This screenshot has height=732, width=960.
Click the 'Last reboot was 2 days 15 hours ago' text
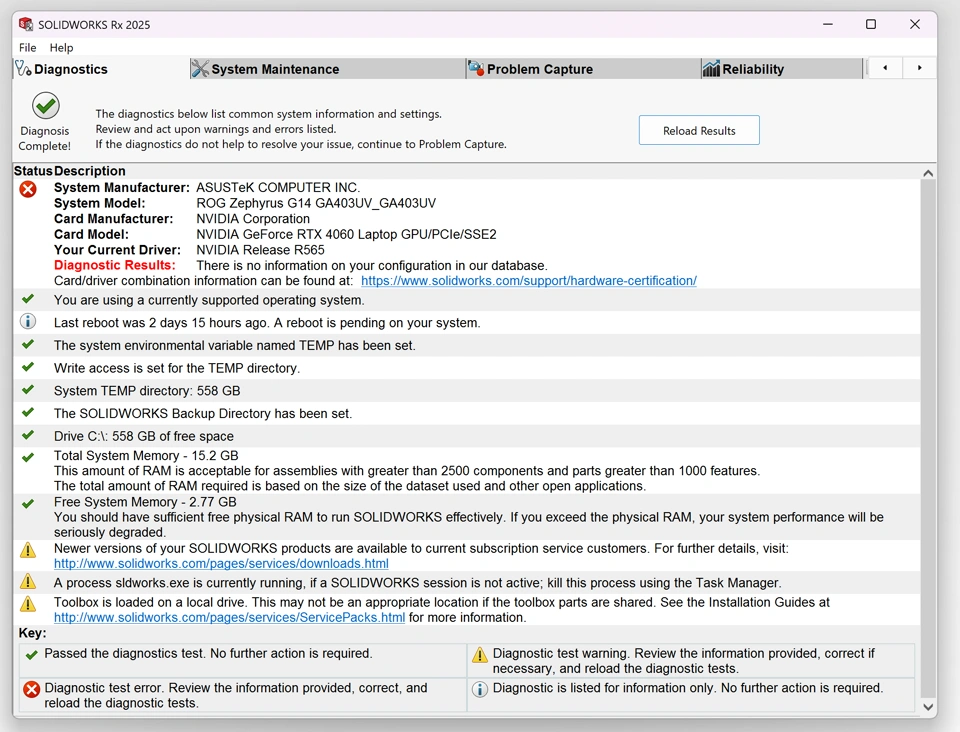point(160,323)
